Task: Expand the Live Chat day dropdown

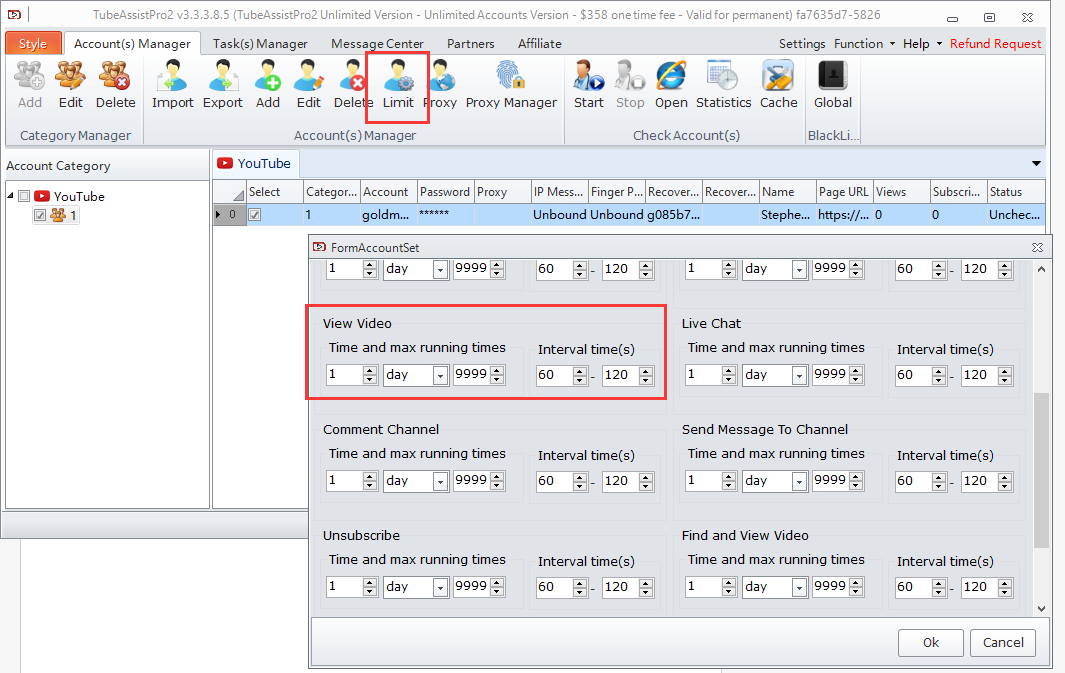Action: 798,375
